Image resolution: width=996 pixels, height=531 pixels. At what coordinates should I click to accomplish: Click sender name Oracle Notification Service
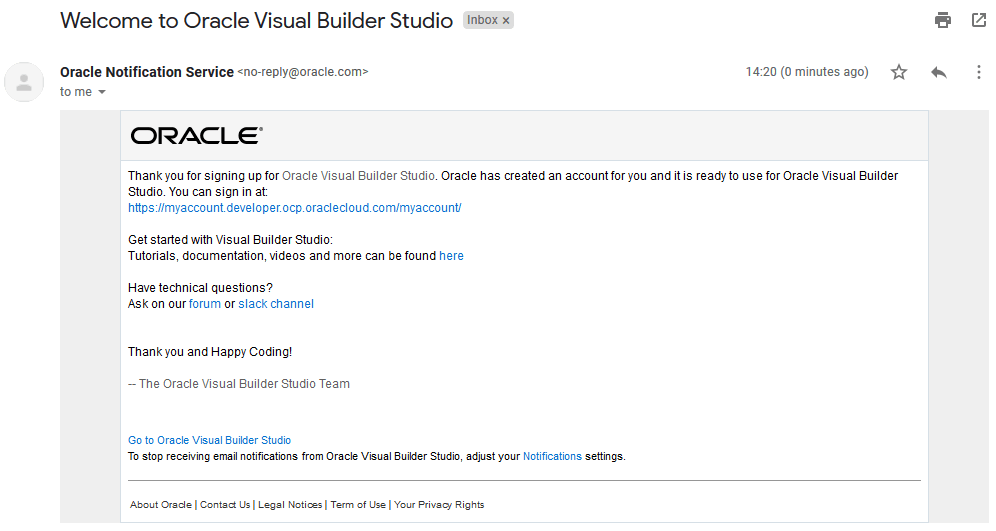pos(147,72)
